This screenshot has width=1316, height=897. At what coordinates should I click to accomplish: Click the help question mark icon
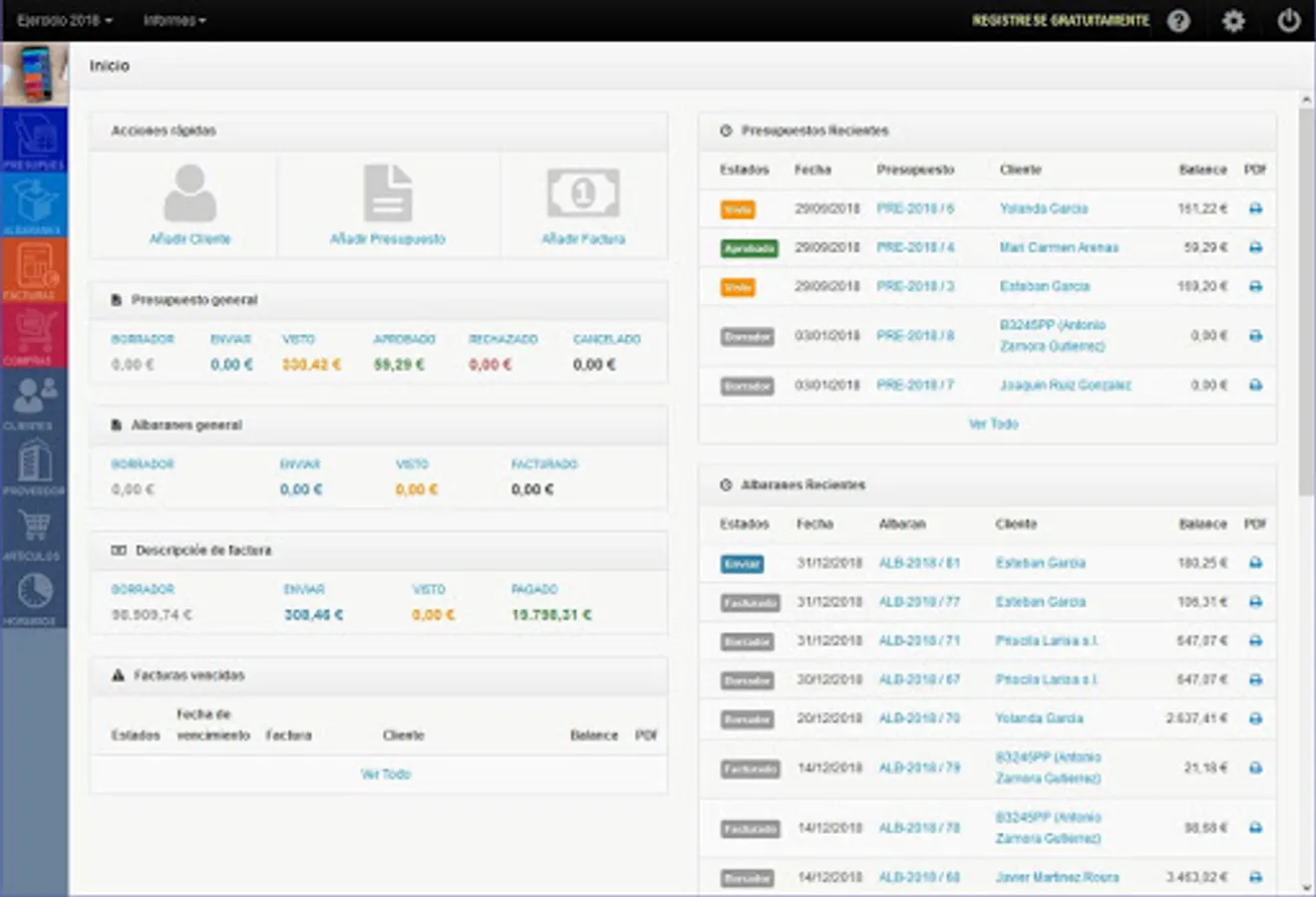[x=1178, y=21]
